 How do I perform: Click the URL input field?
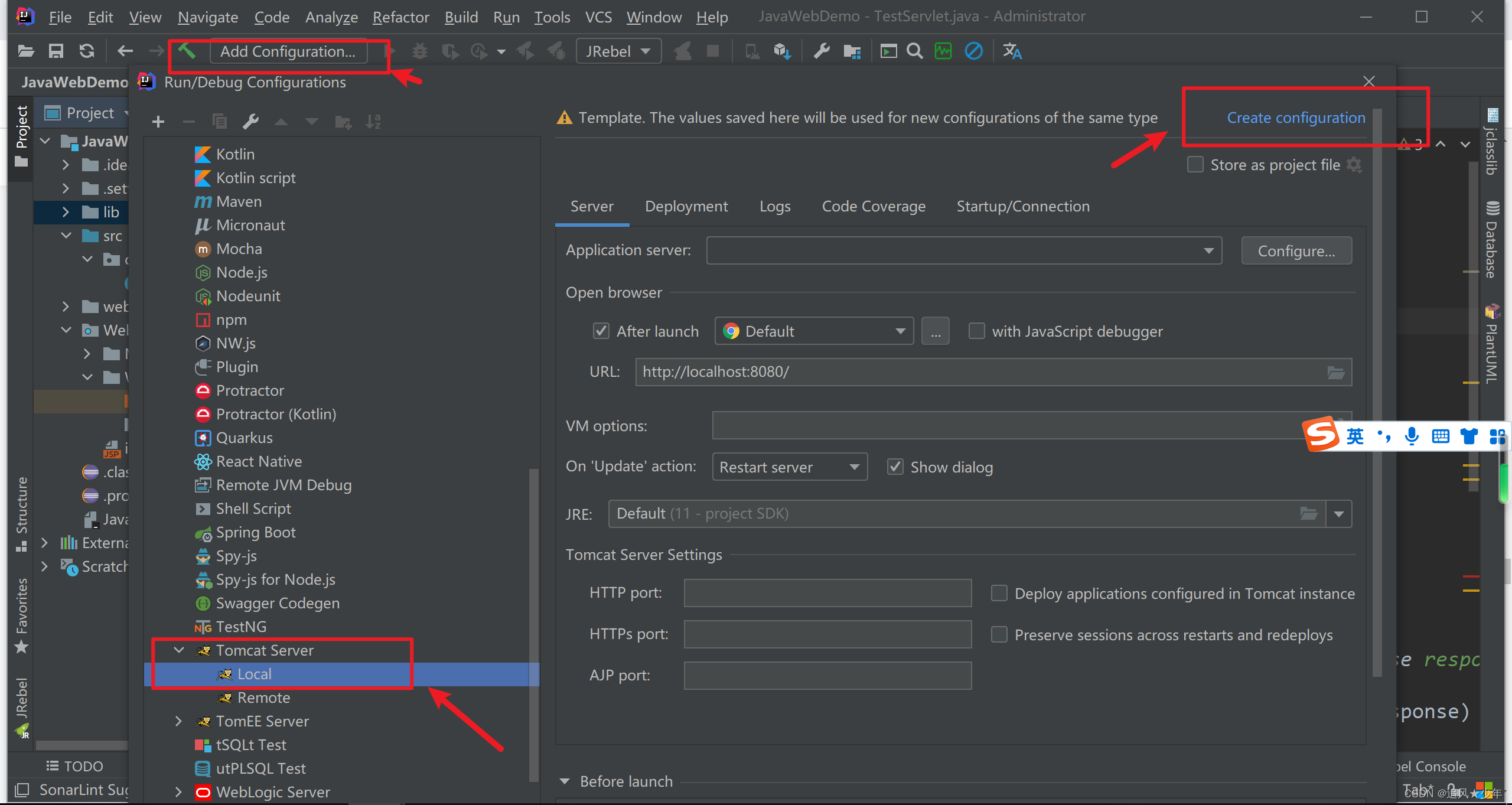click(x=993, y=372)
